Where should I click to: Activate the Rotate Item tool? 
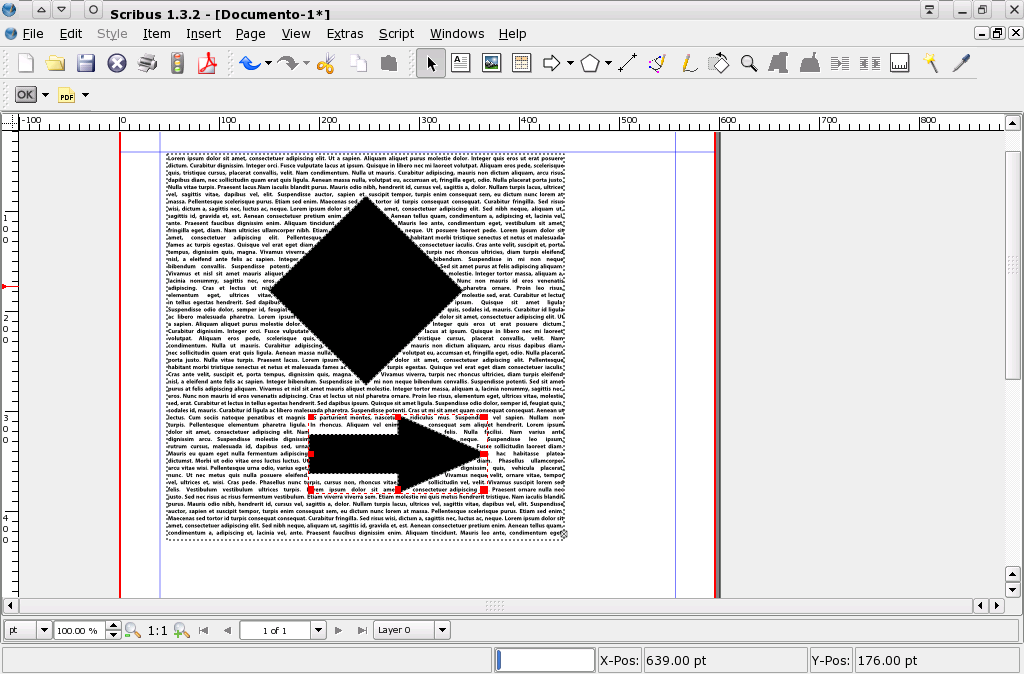pyautogui.click(x=718, y=63)
